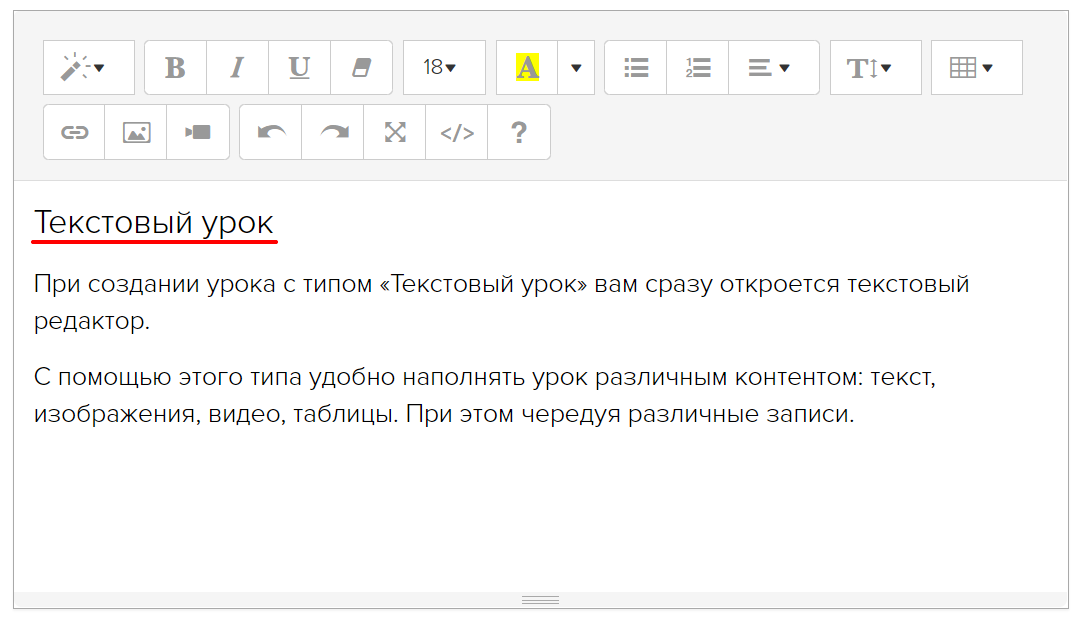Apply the yellow highlight color
This screenshot has width=1080, height=620.
(x=527, y=68)
